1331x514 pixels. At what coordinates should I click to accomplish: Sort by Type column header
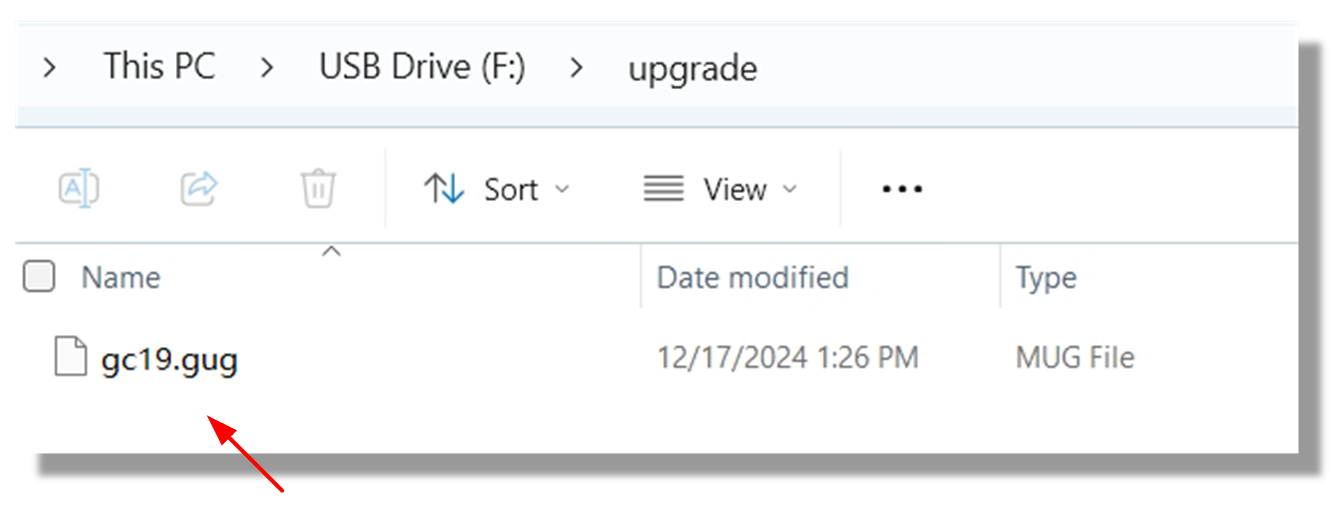tap(1046, 277)
